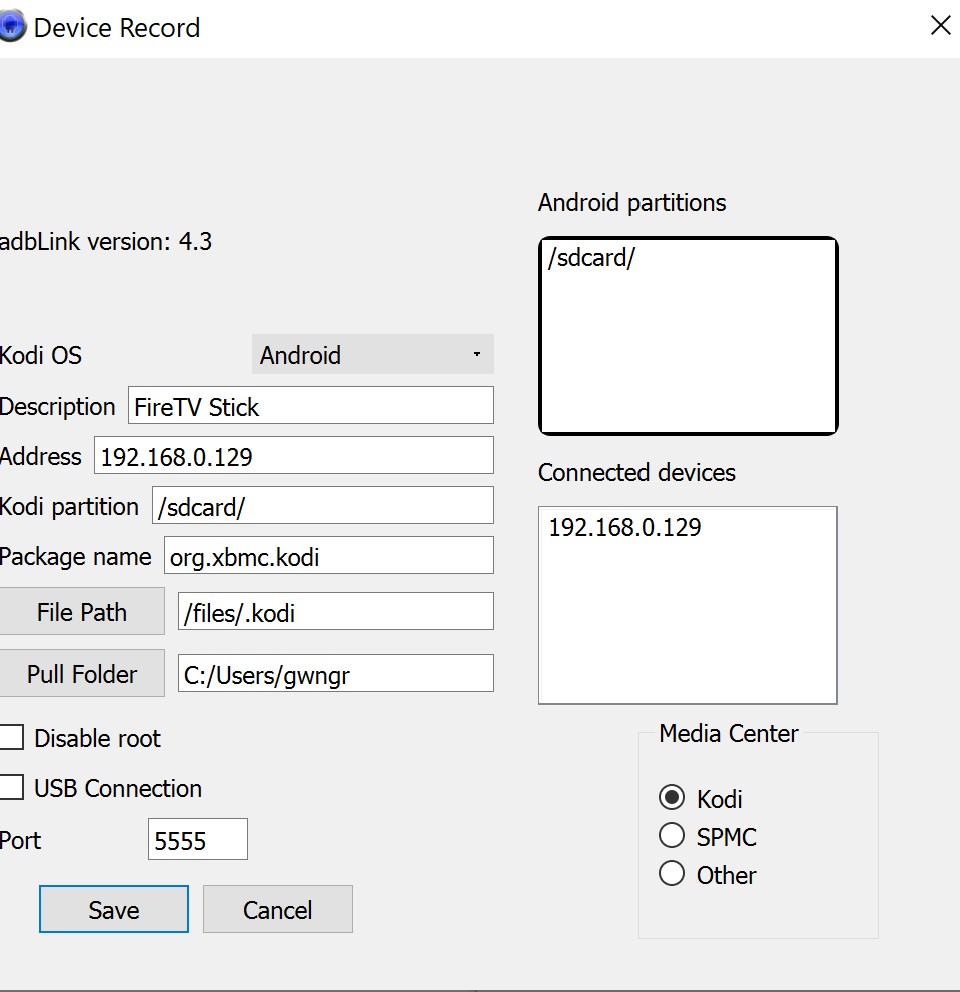Click the Connected devices heading
960x992 pixels.
click(x=637, y=473)
